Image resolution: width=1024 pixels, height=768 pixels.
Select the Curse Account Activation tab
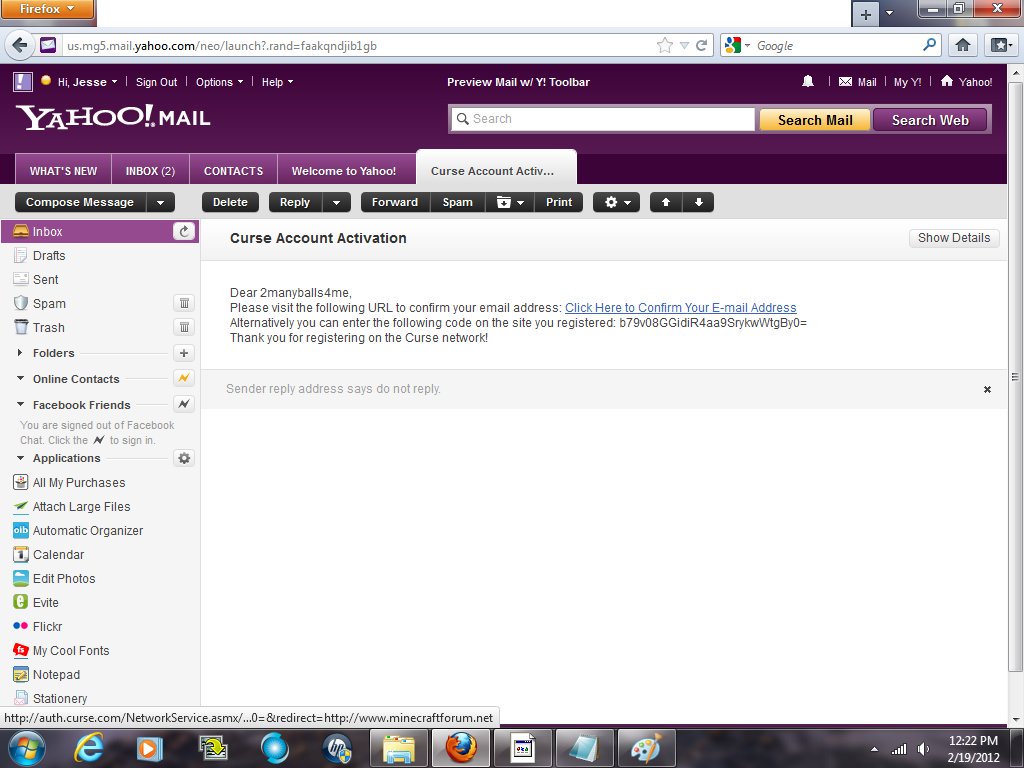coord(496,168)
